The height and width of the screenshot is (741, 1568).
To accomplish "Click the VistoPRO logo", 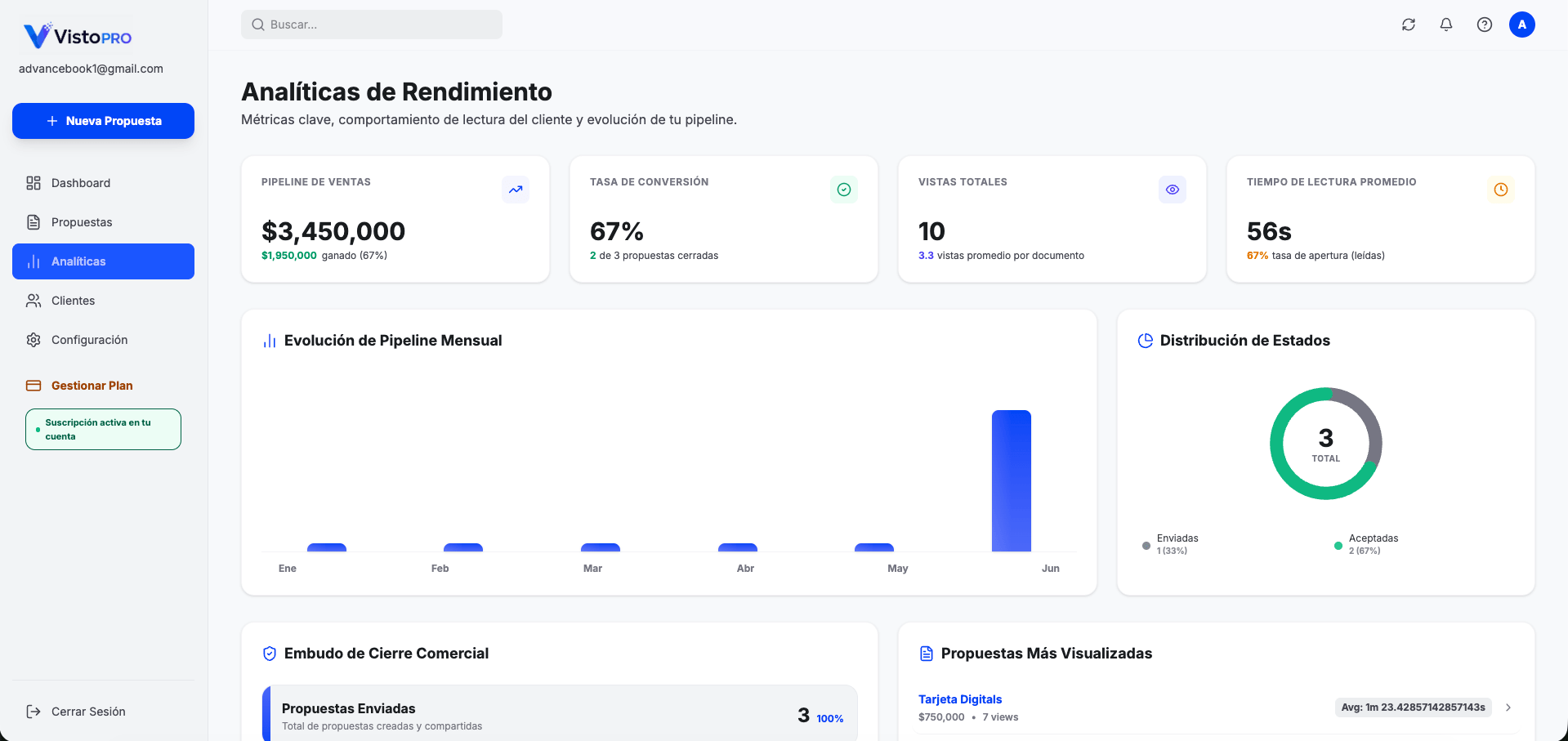I will click(78, 36).
